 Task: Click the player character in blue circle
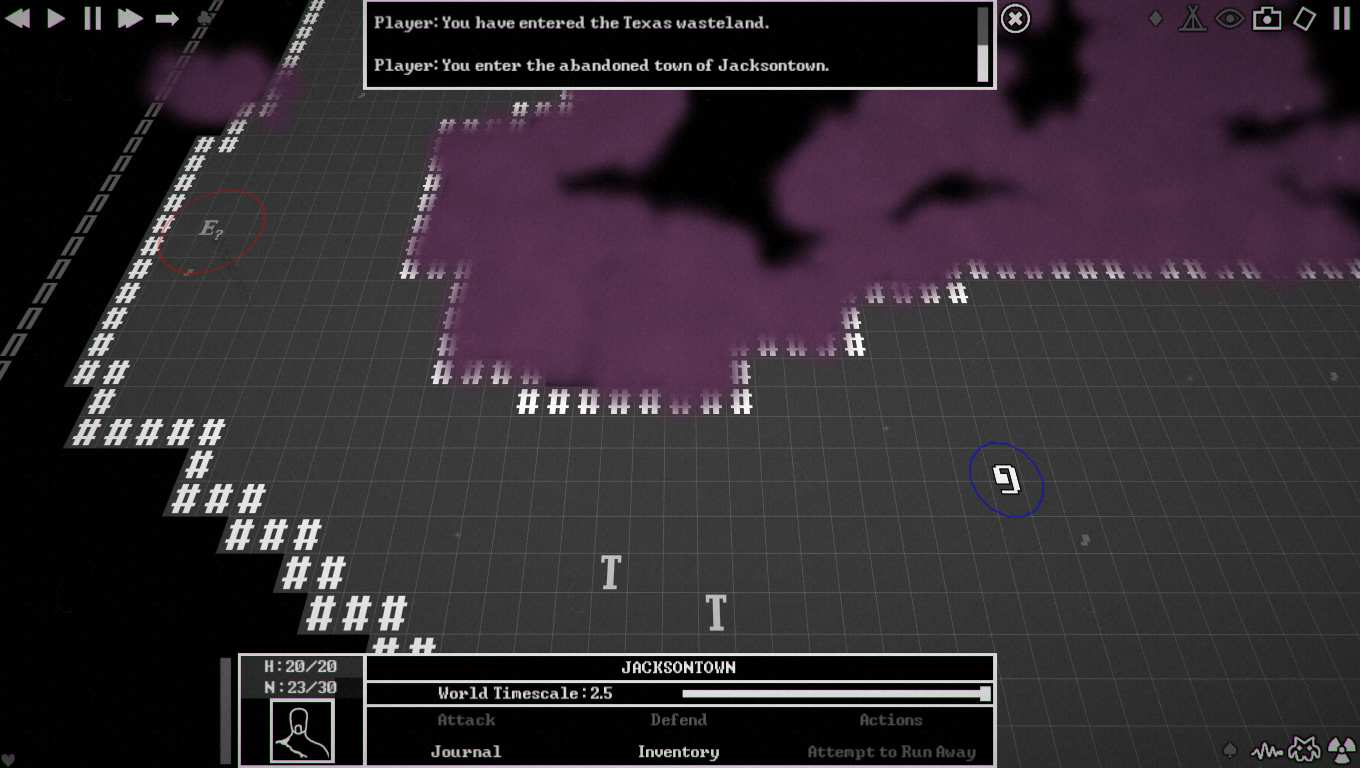tap(1006, 480)
